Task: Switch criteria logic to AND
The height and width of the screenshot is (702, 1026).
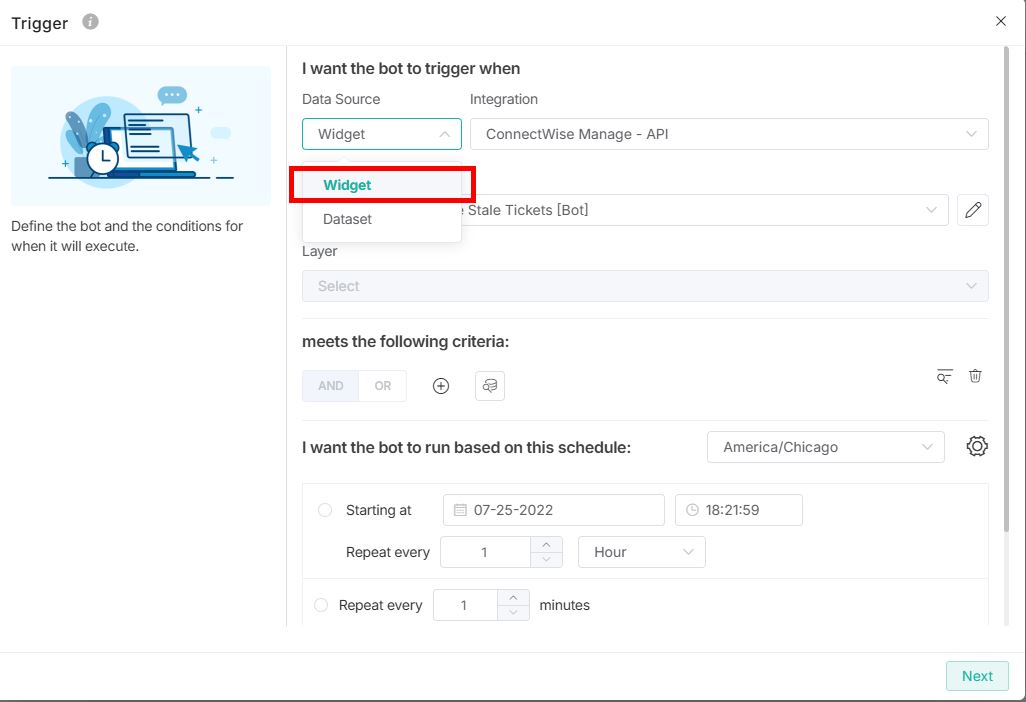Action: click(x=331, y=386)
